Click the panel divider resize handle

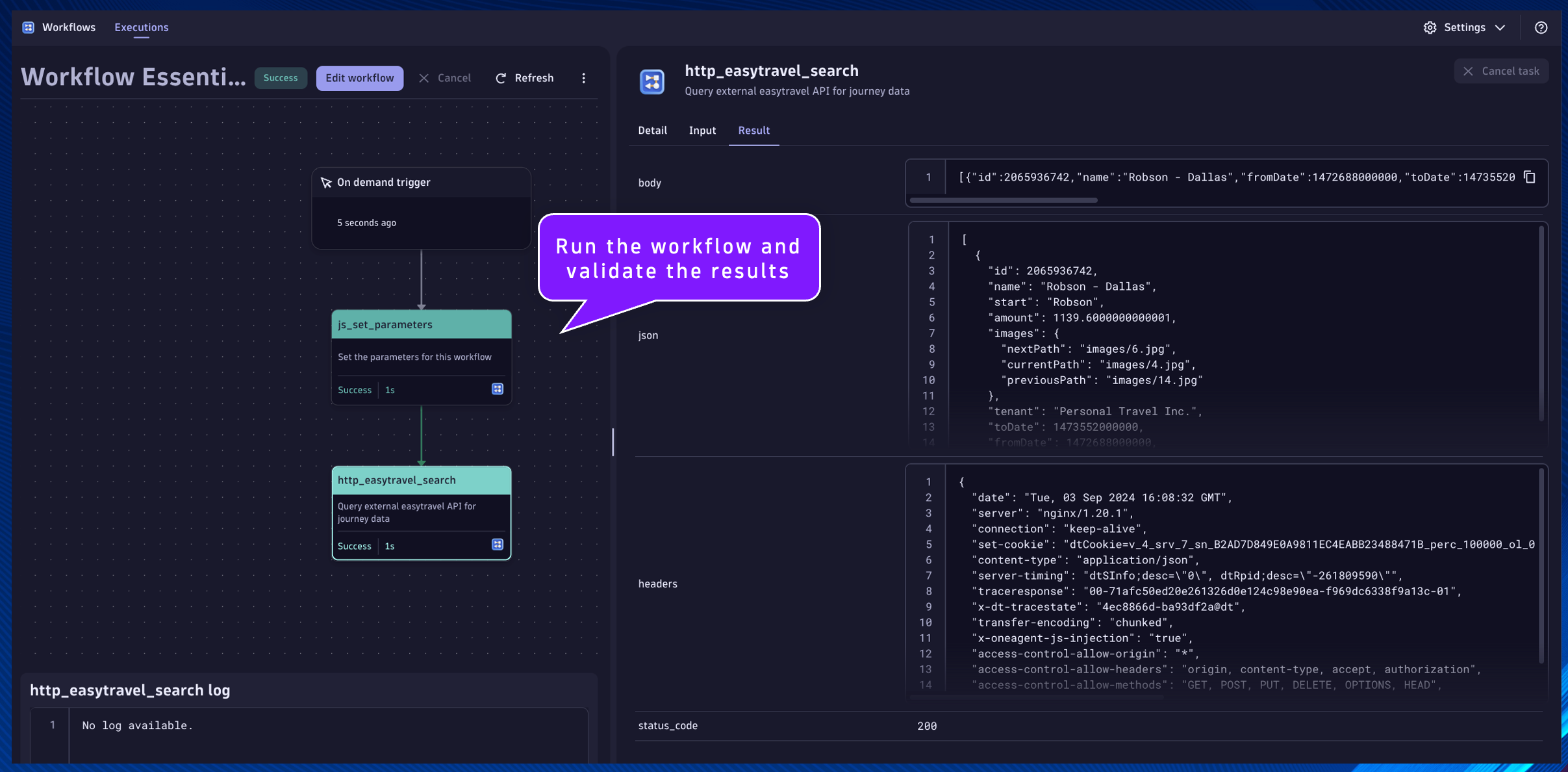coord(613,442)
